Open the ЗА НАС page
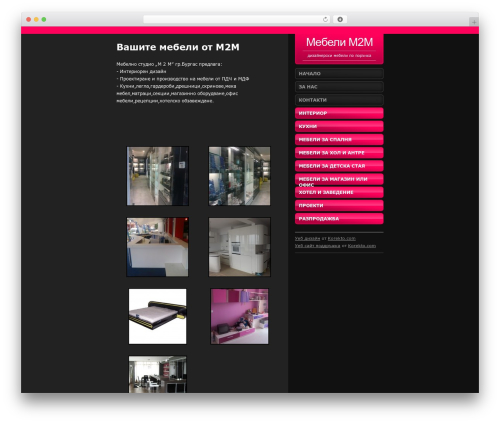 (339, 87)
